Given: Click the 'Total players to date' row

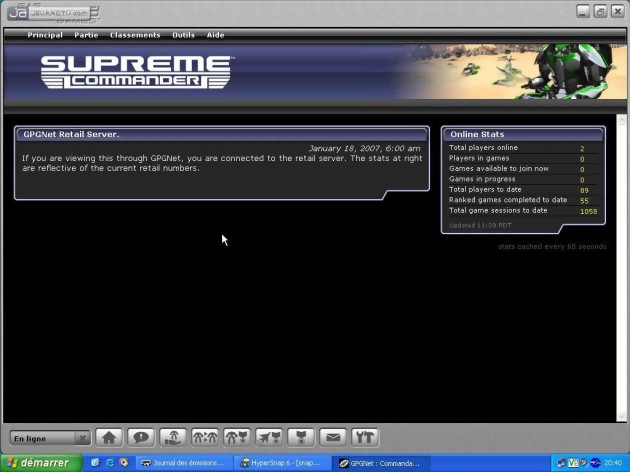Looking at the screenshot, I should (x=523, y=190).
